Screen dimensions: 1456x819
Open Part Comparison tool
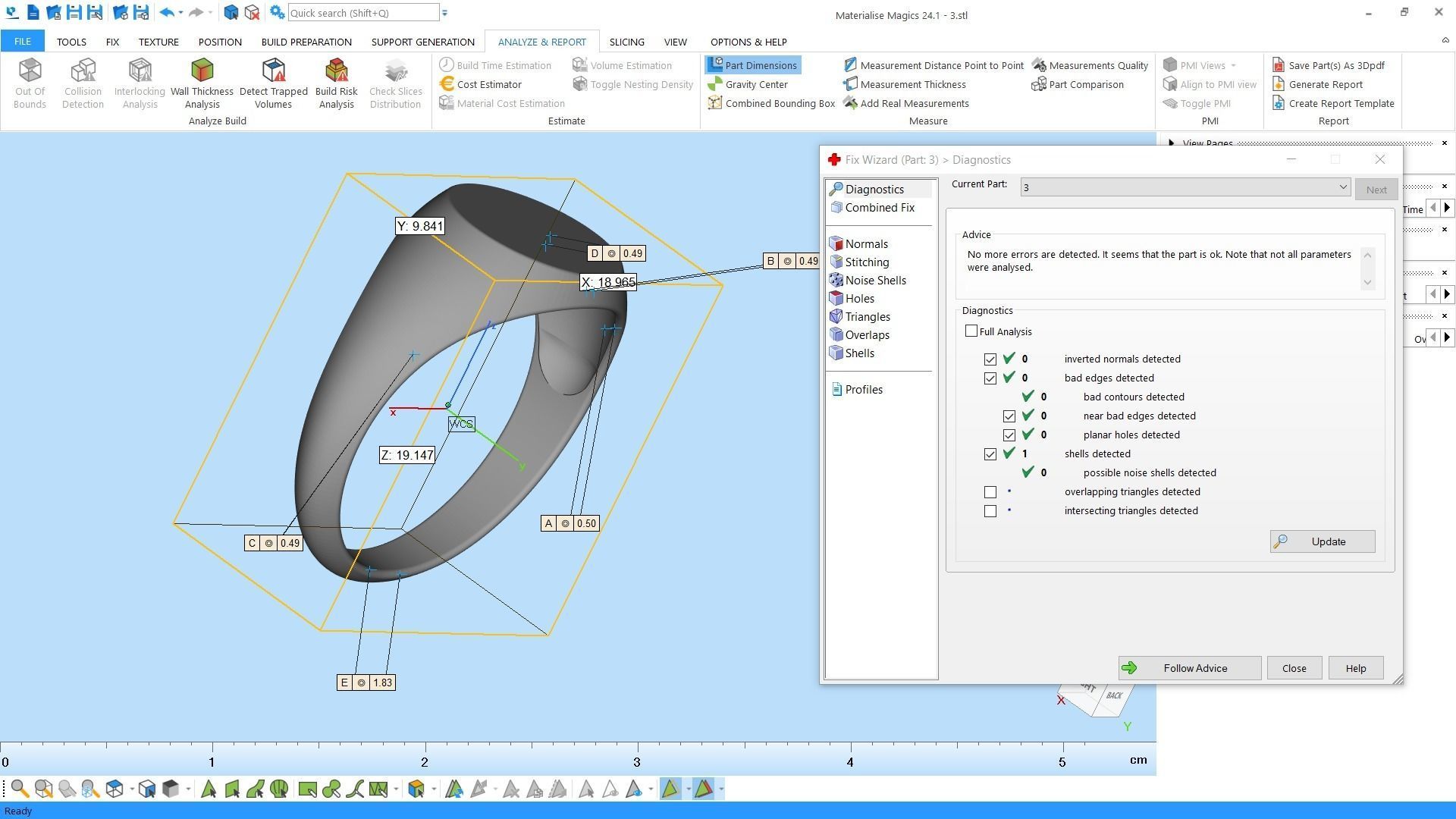click(x=1078, y=84)
